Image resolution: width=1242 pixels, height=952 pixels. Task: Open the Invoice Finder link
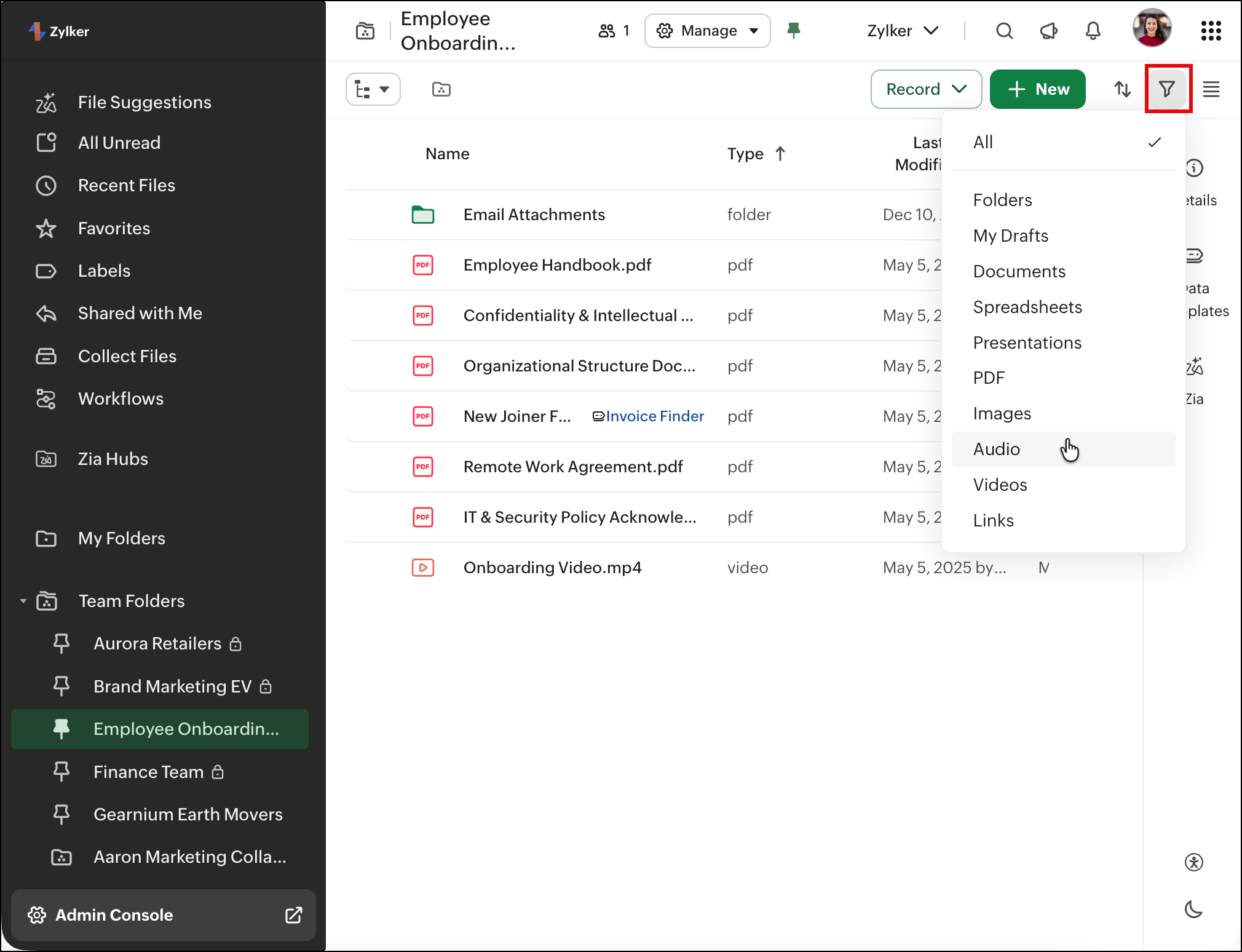tap(654, 416)
